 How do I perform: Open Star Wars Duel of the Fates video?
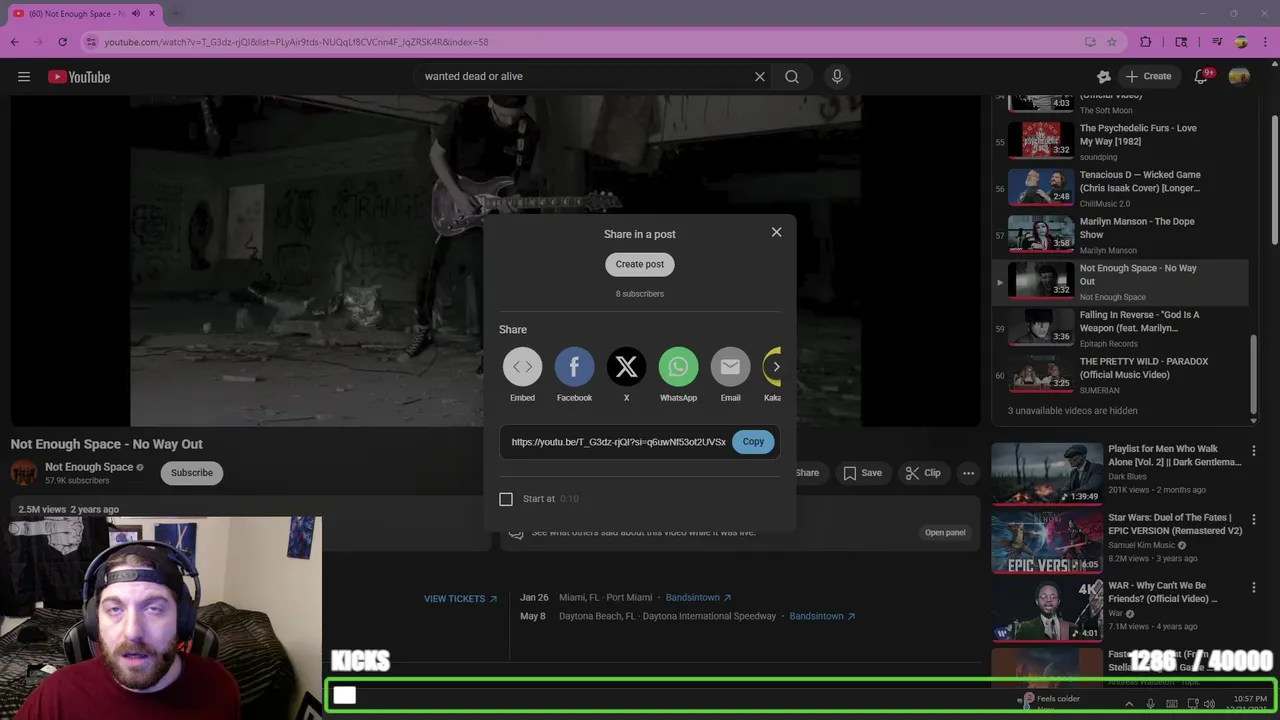(x=1175, y=524)
